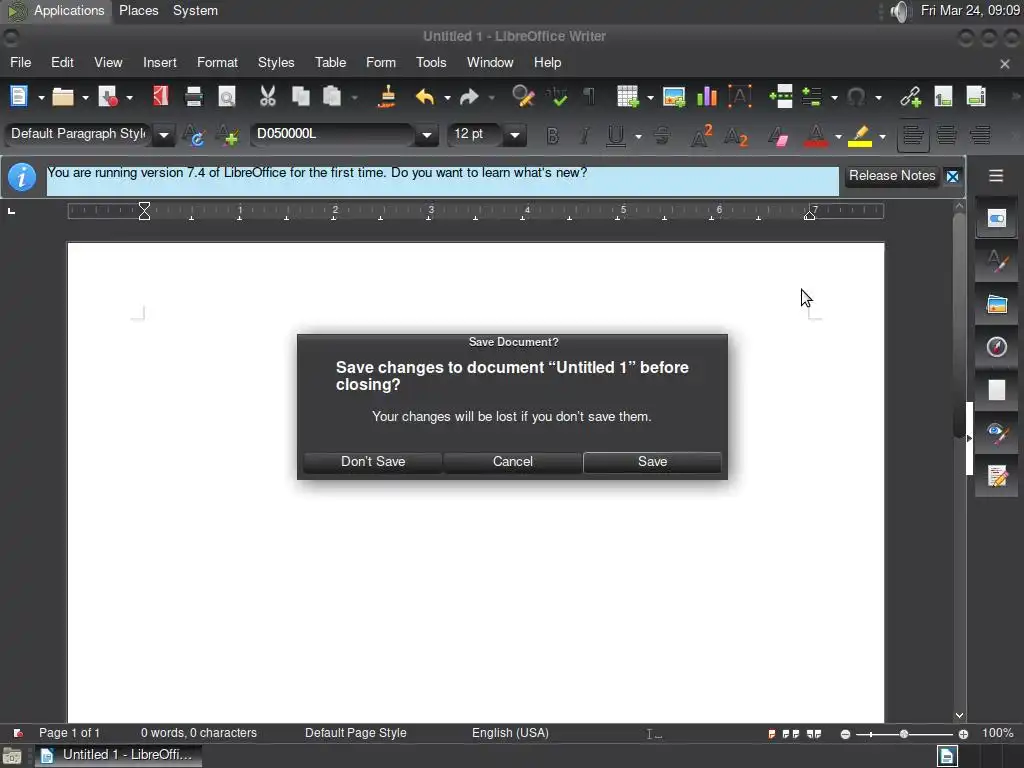Open Applications system menu

(57, 10)
